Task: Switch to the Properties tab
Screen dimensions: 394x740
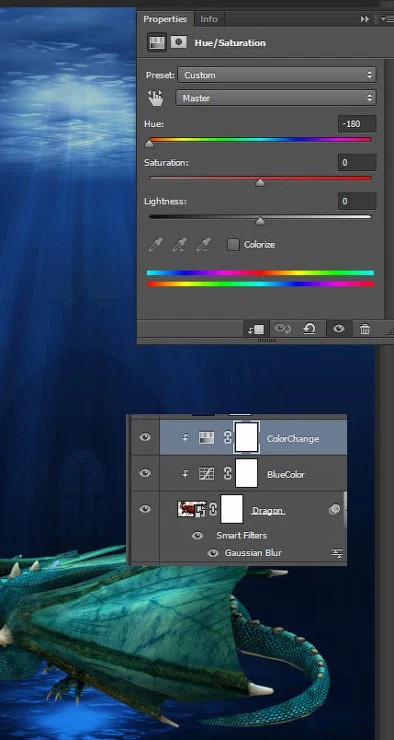Action: pyautogui.click(x=165, y=19)
